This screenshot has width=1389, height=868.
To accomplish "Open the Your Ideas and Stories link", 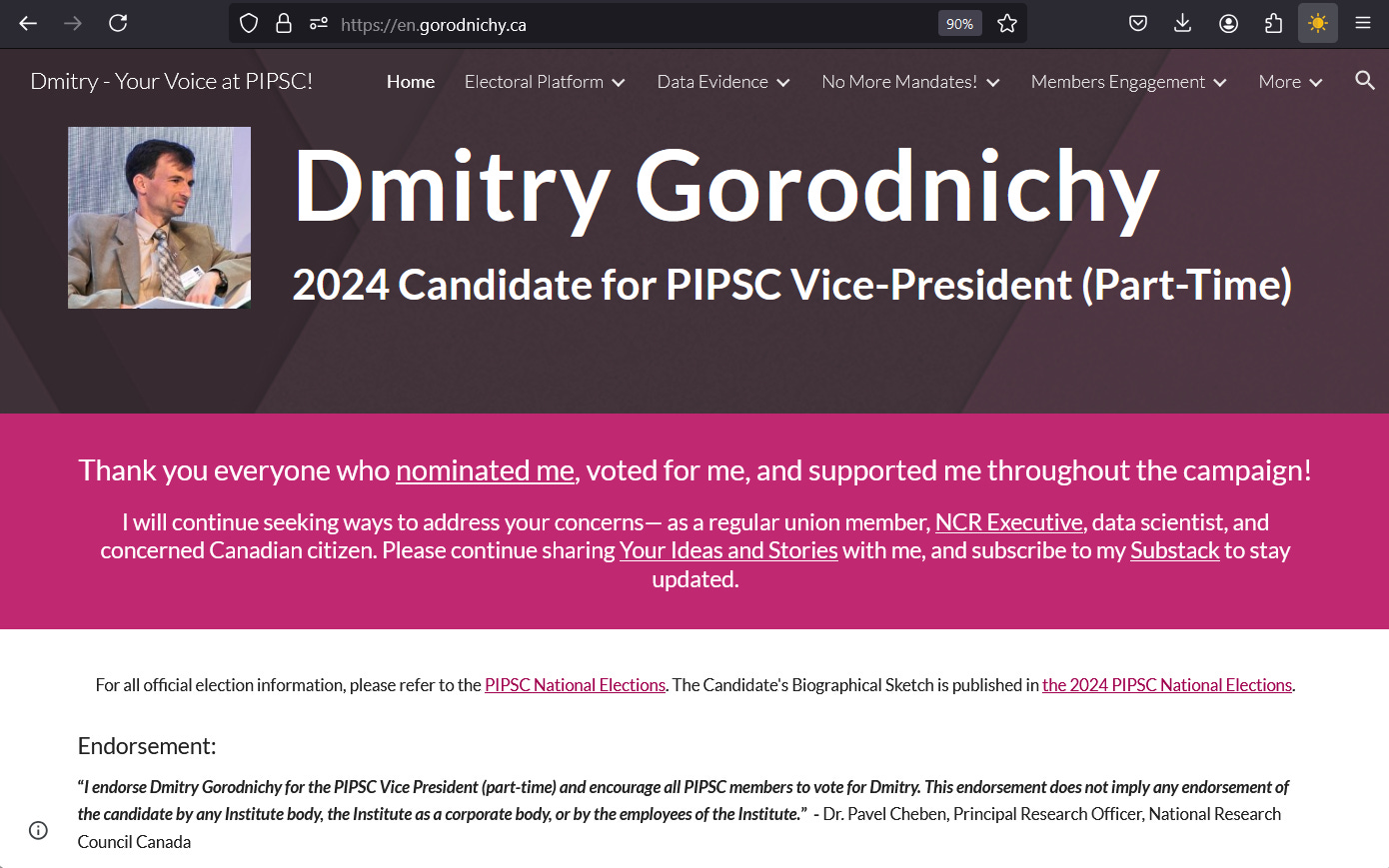I will coord(728,550).
